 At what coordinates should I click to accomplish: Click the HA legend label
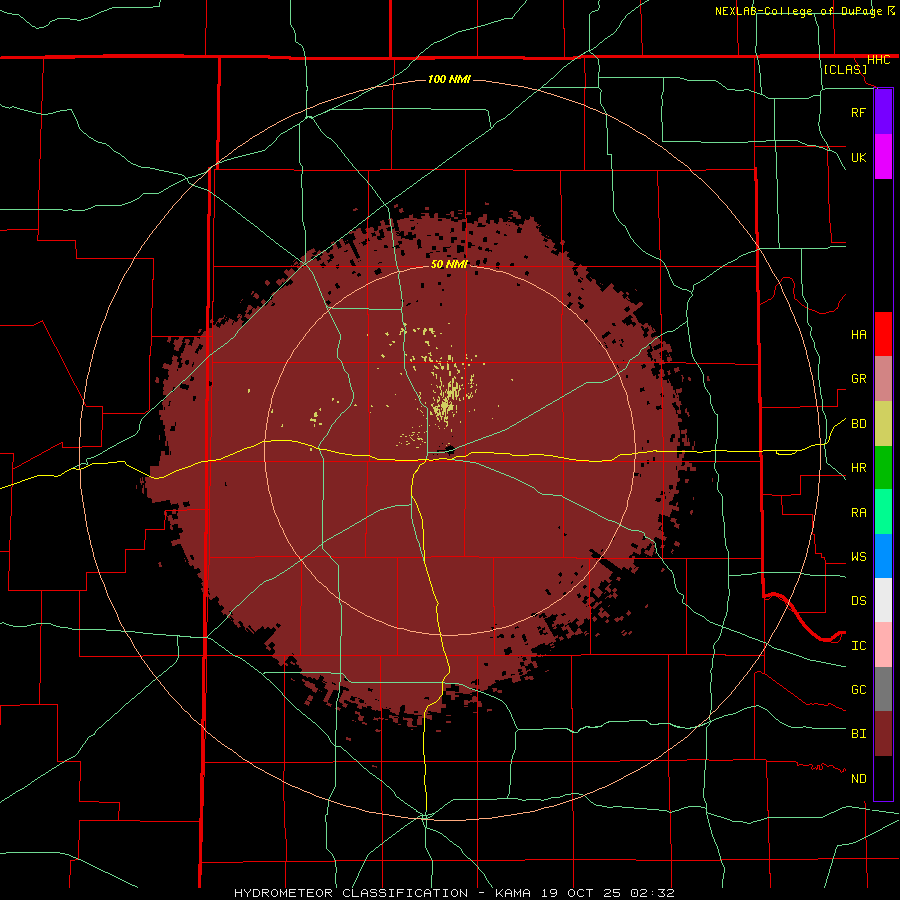coord(858,335)
